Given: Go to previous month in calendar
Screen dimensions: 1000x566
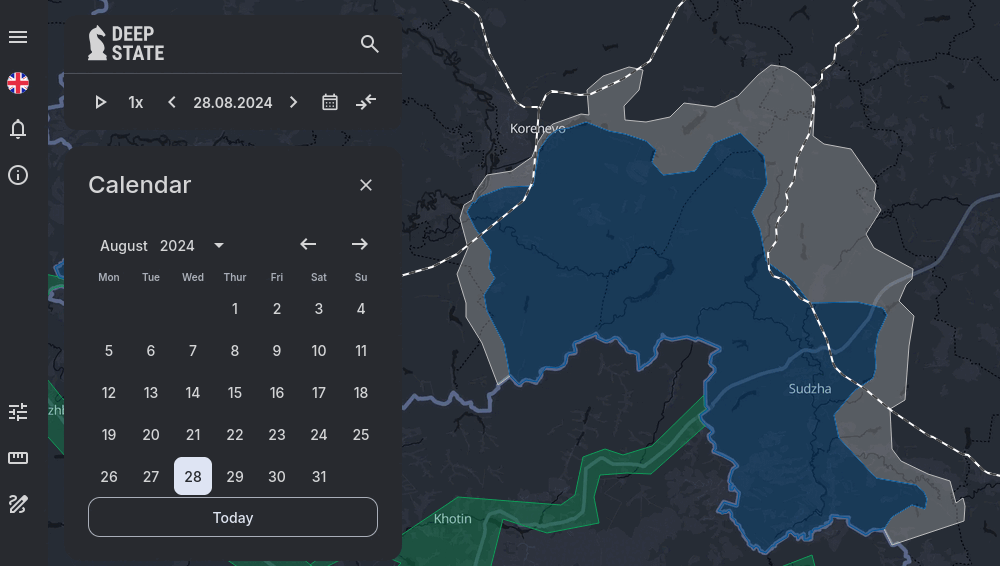Looking at the screenshot, I should click(x=308, y=244).
